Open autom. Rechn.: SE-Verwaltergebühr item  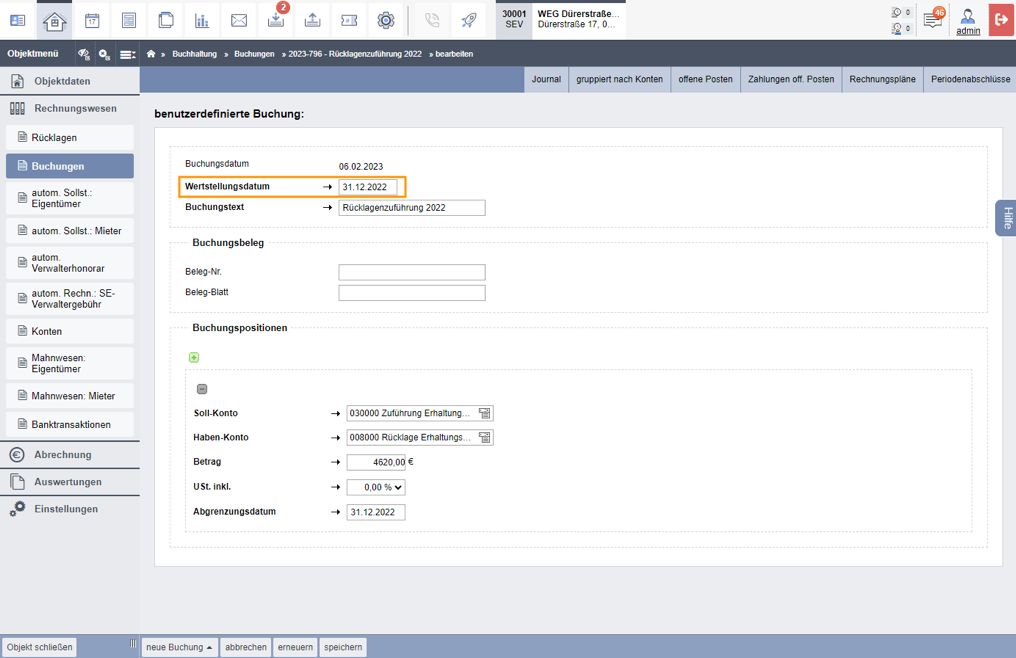click(70, 299)
